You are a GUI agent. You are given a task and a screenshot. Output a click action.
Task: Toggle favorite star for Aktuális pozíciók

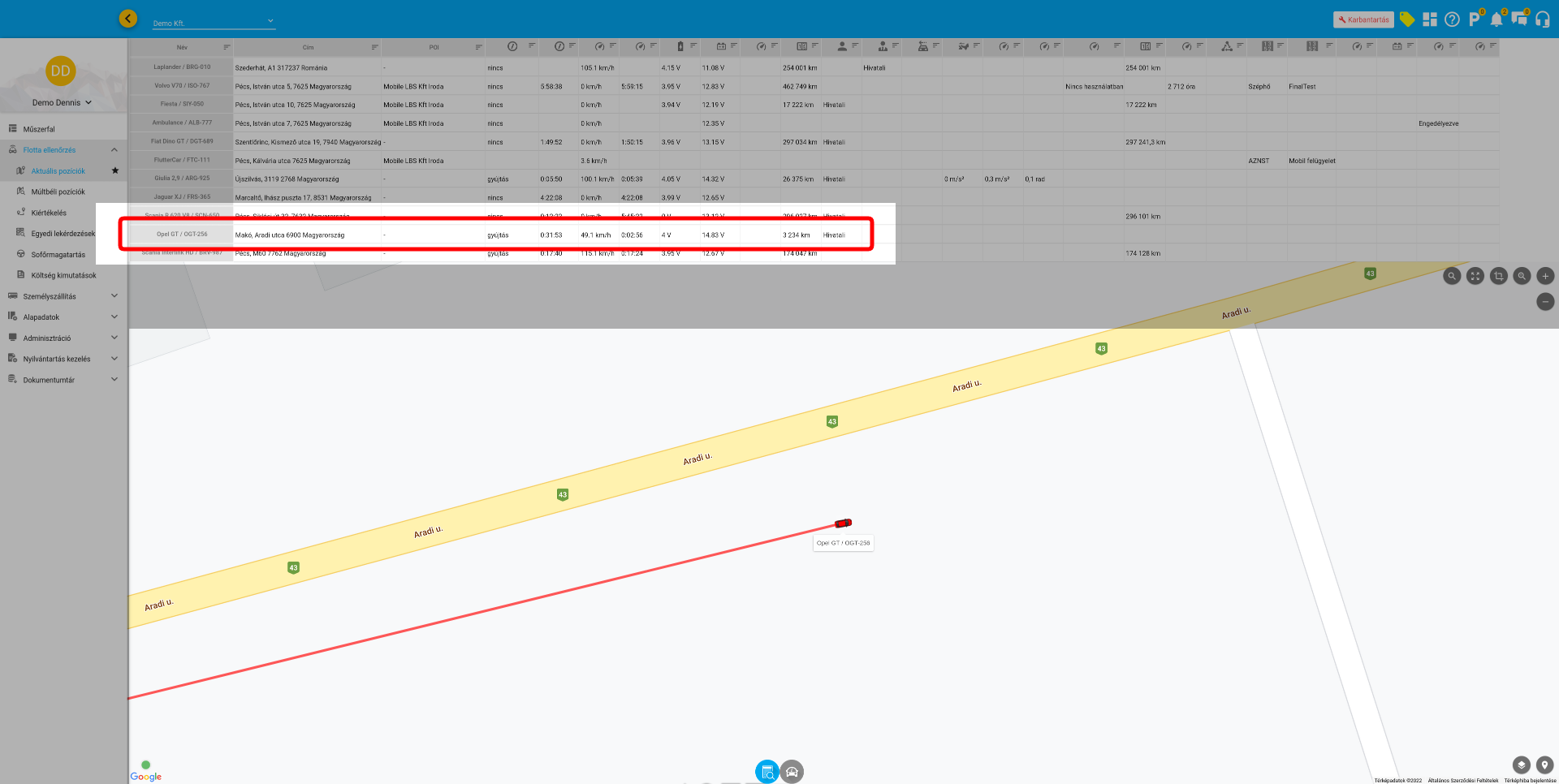115,170
